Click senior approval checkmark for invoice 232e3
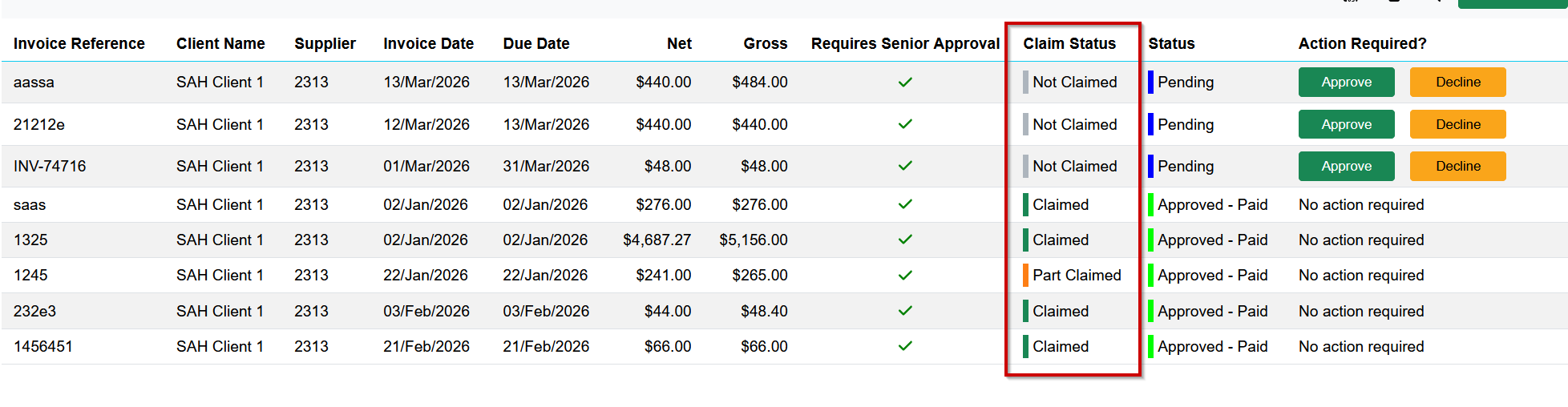Image resolution: width=1568 pixels, height=407 pixels. tap(905, 311)
